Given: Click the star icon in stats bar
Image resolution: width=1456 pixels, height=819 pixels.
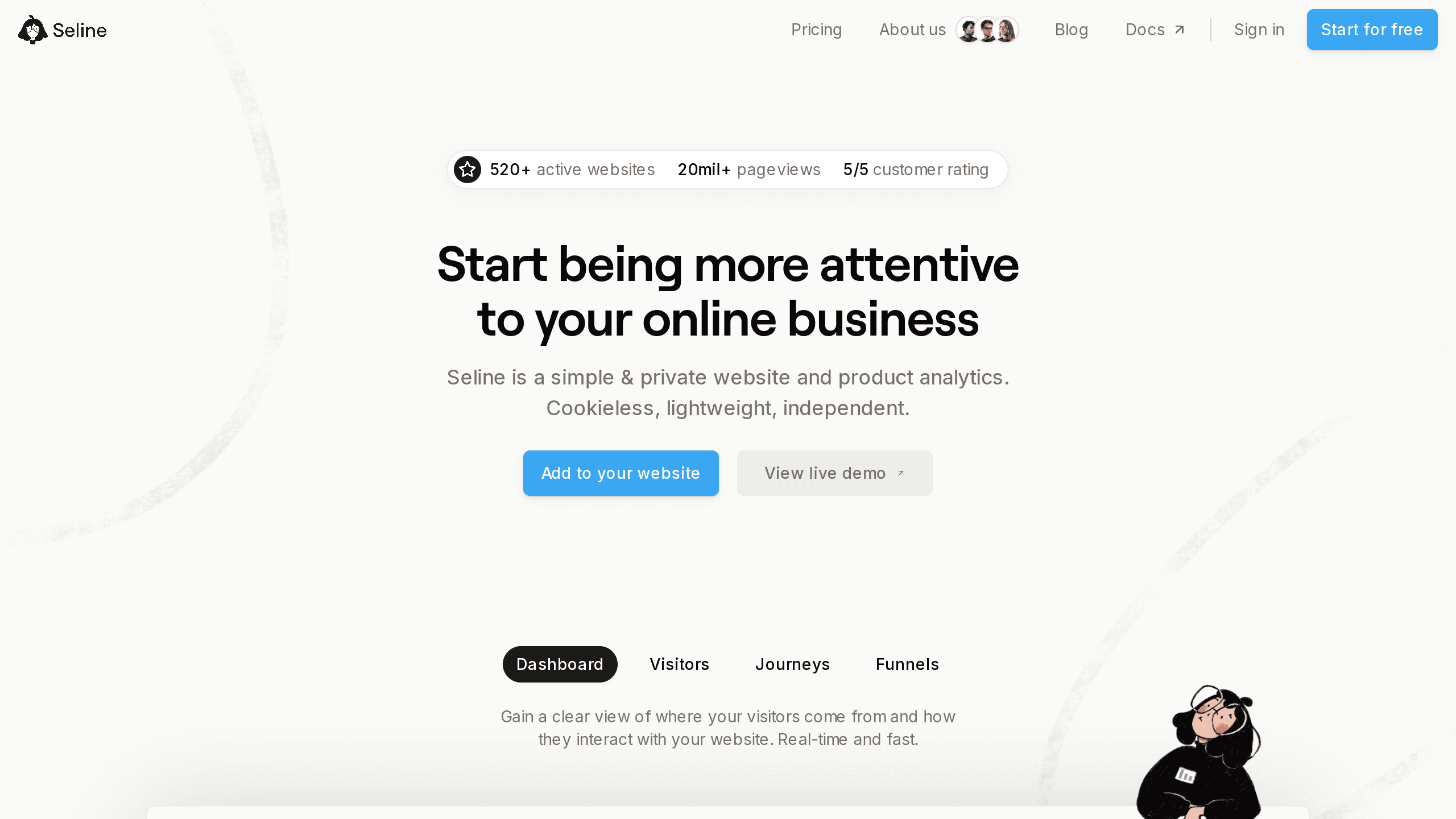Looking at the screenshot, I should [x=467, y=169].
